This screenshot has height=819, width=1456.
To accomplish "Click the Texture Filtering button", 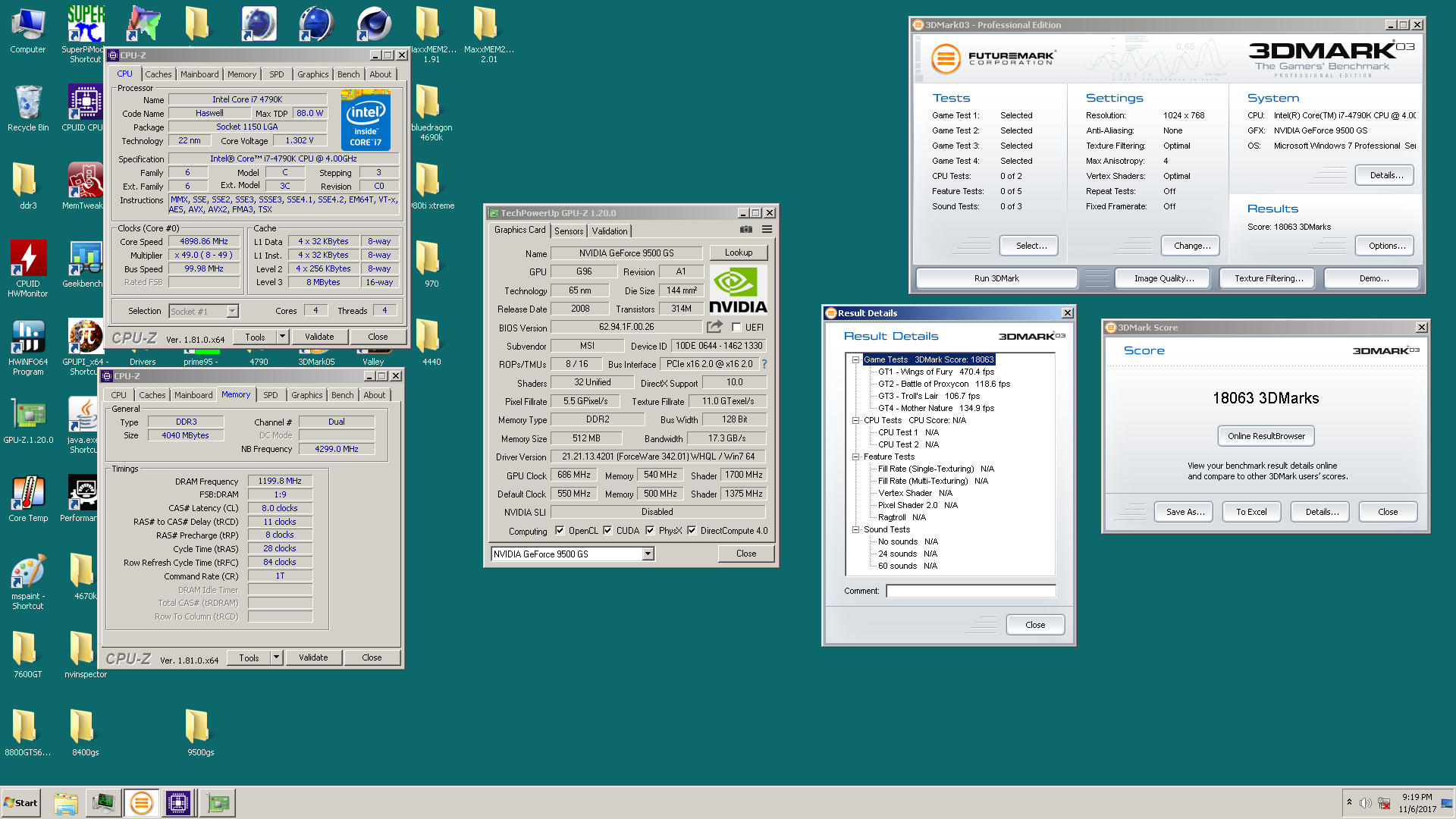I will tap(1269, 278).
